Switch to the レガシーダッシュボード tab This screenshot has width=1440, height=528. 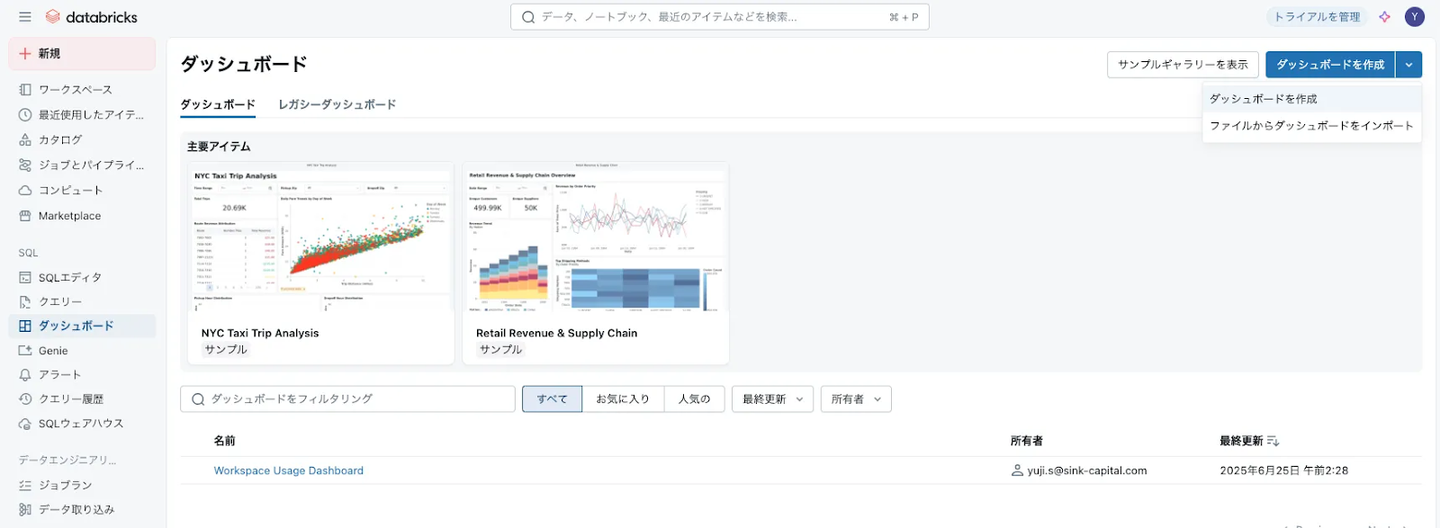pos(337,105)
